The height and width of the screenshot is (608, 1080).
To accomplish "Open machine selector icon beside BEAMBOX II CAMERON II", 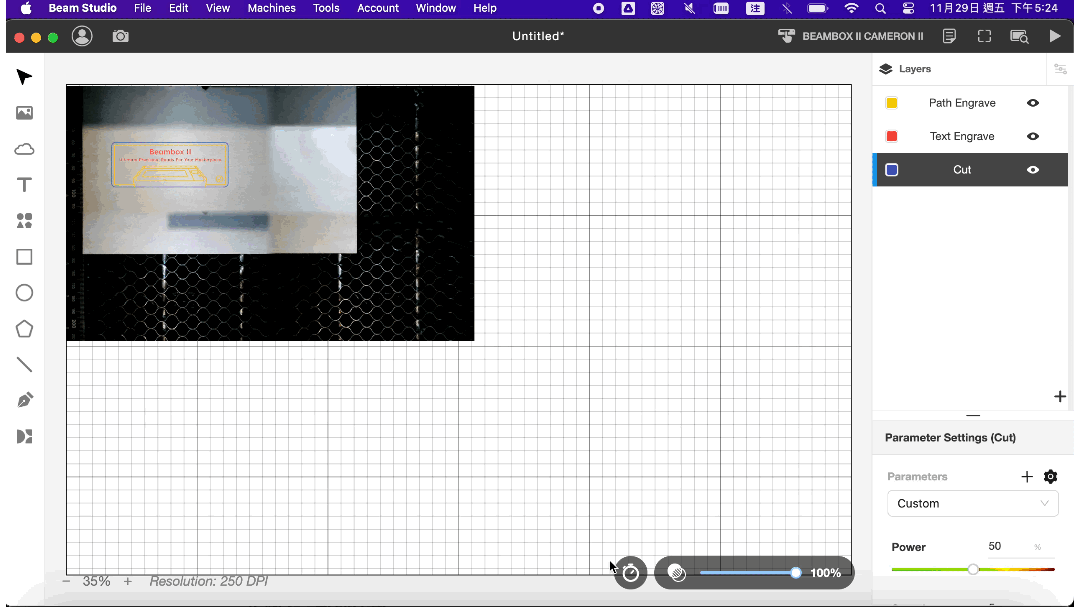I will coord(786,36).
